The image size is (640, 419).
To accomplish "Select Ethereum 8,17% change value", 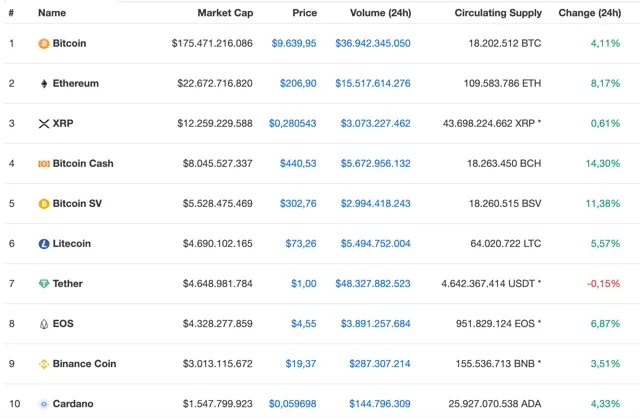I will click(605, 83).
